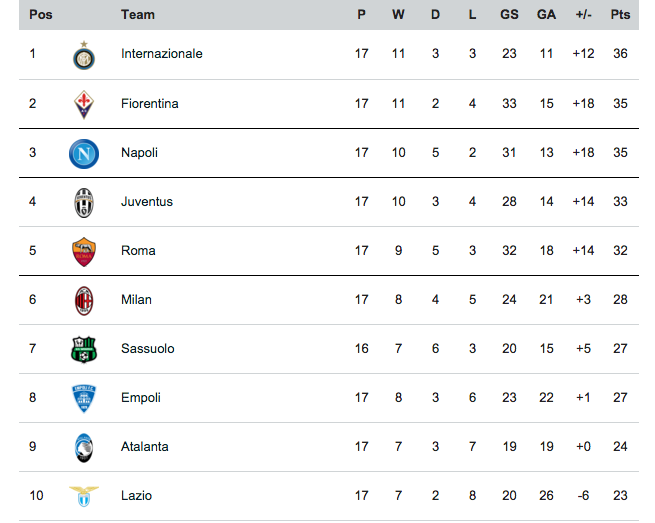Click the Milan club crest
The width and height of the screenshot is (655, 523).
point(84,300)
